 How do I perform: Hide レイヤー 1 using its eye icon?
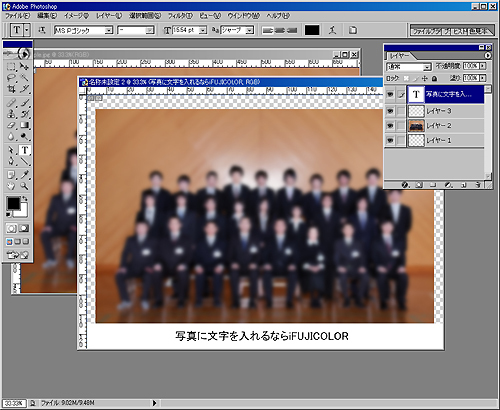[390, 140]
